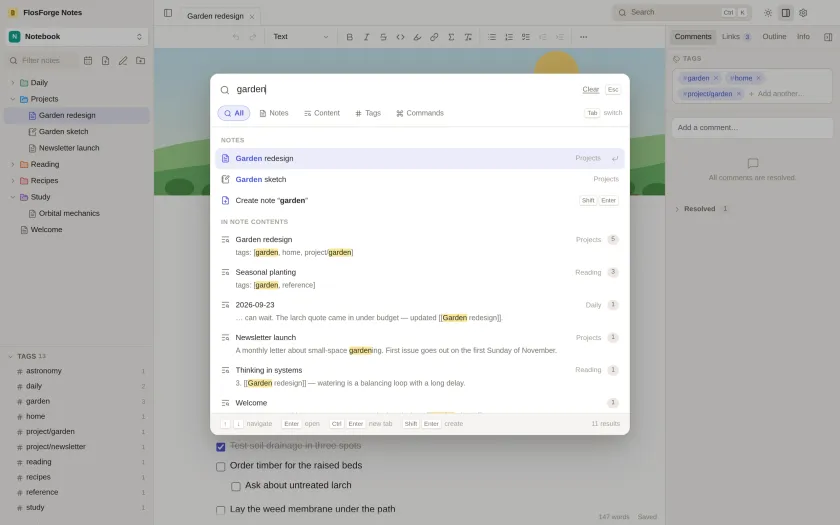Select the Notes search filter

point(274,113)
